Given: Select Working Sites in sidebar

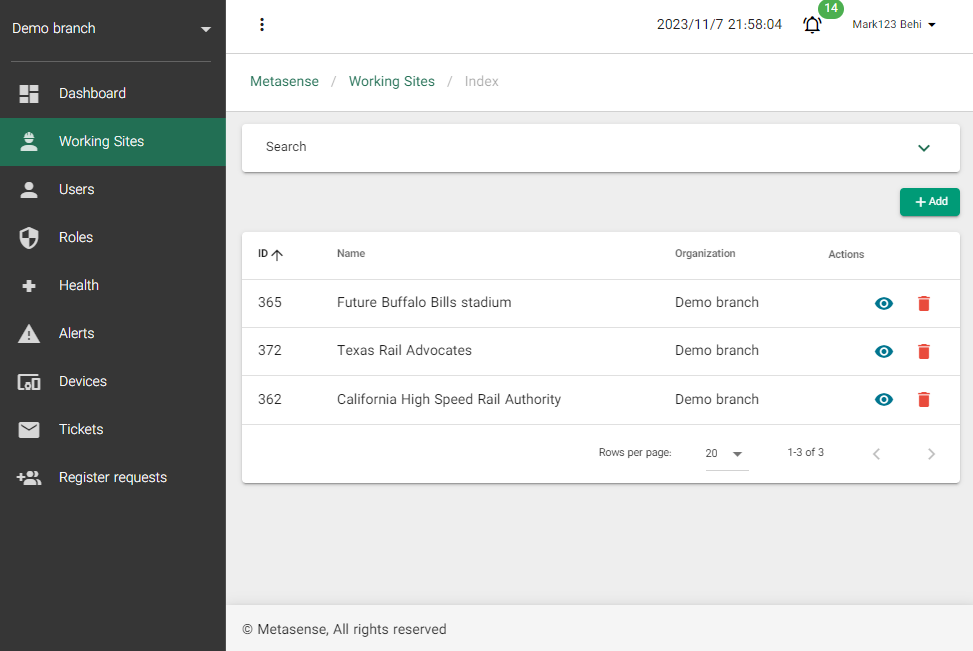Looking at the screenshot, I should tap(112, 141).
